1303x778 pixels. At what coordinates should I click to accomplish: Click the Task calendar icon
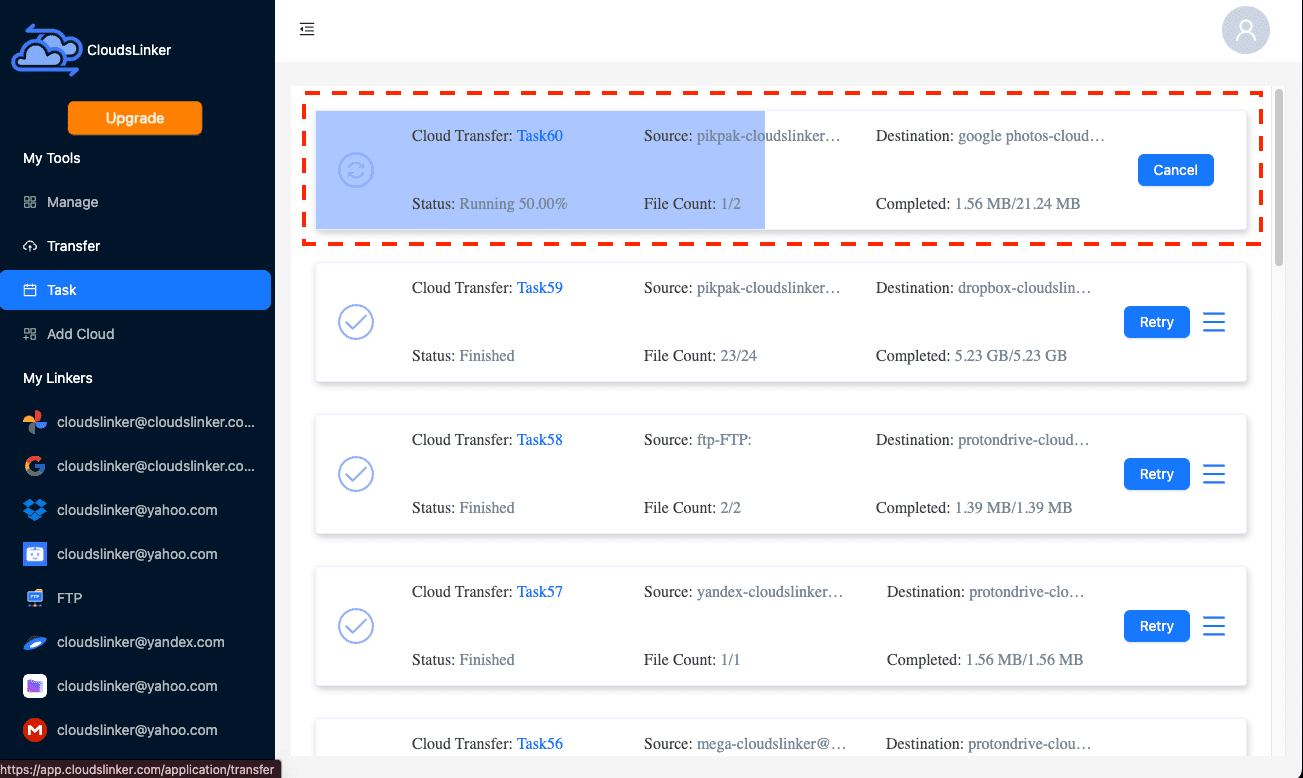click(30, 290)
